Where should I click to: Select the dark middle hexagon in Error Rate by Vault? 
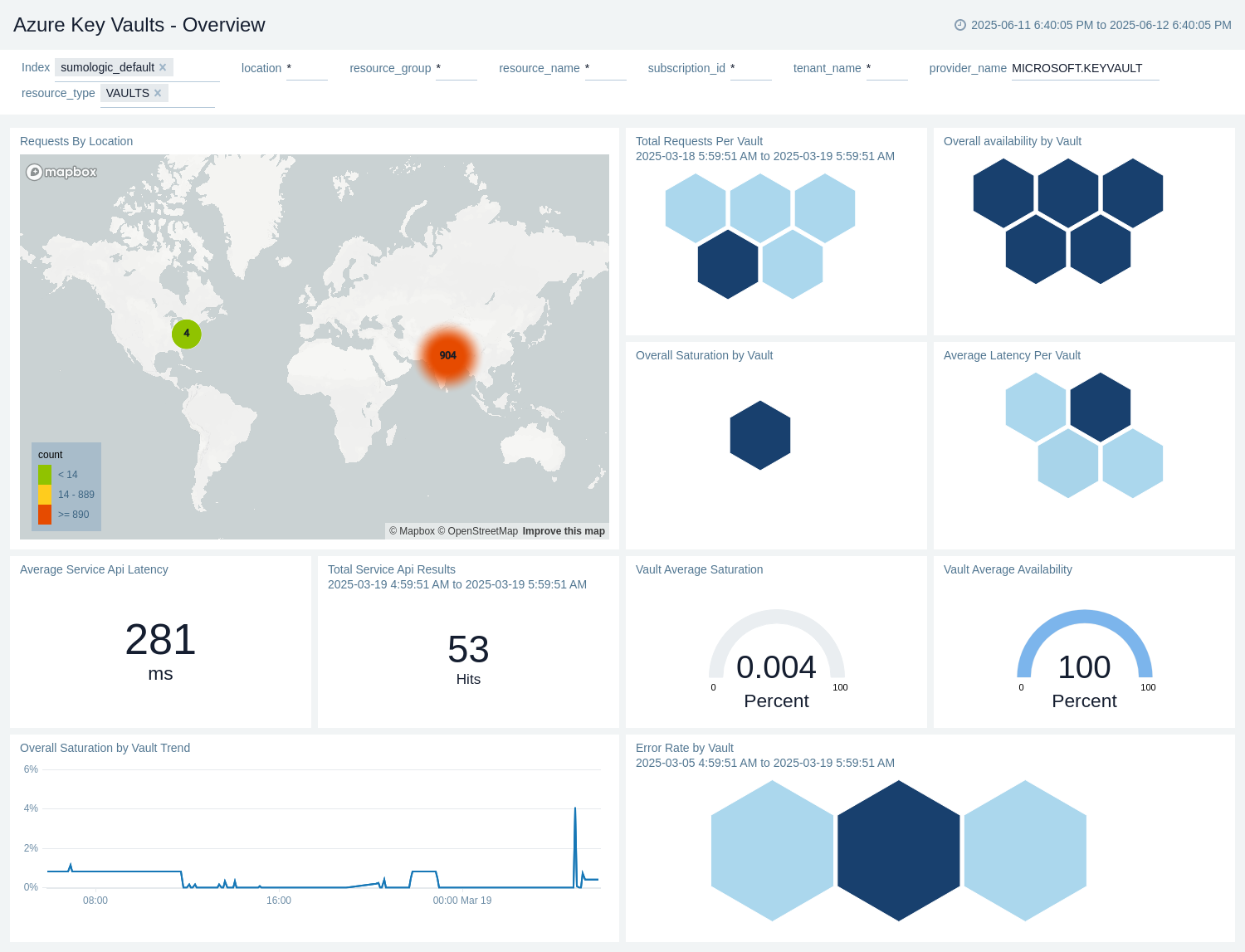click(899, 851)
